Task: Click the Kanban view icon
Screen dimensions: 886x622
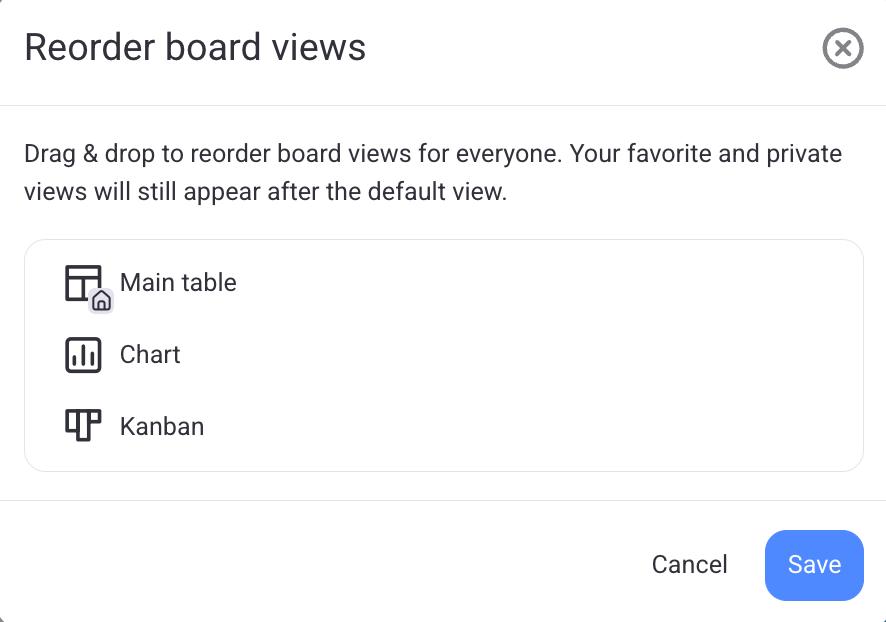Action: tap(83, 426)
